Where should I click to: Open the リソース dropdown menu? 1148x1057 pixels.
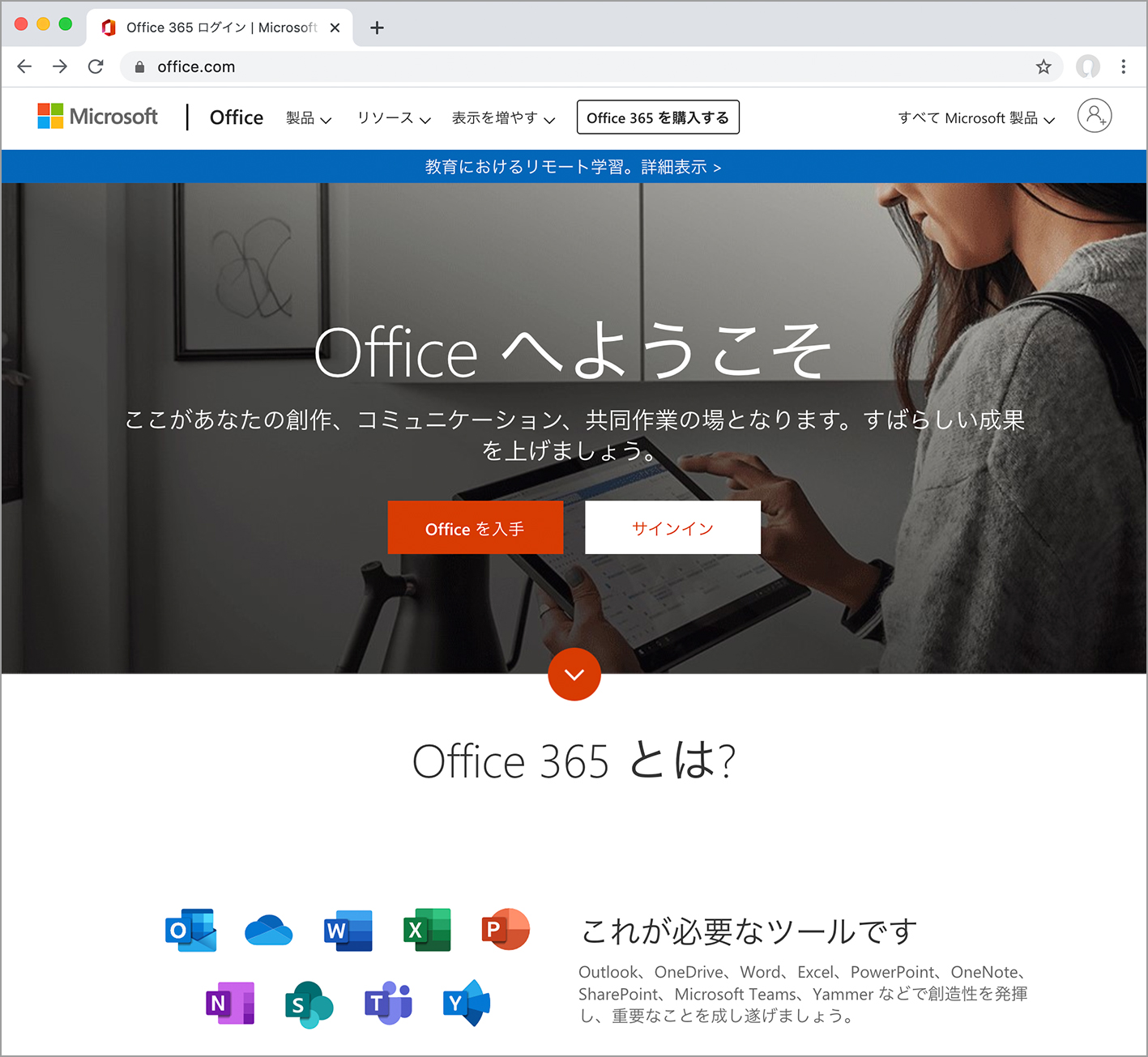[394, 118]
